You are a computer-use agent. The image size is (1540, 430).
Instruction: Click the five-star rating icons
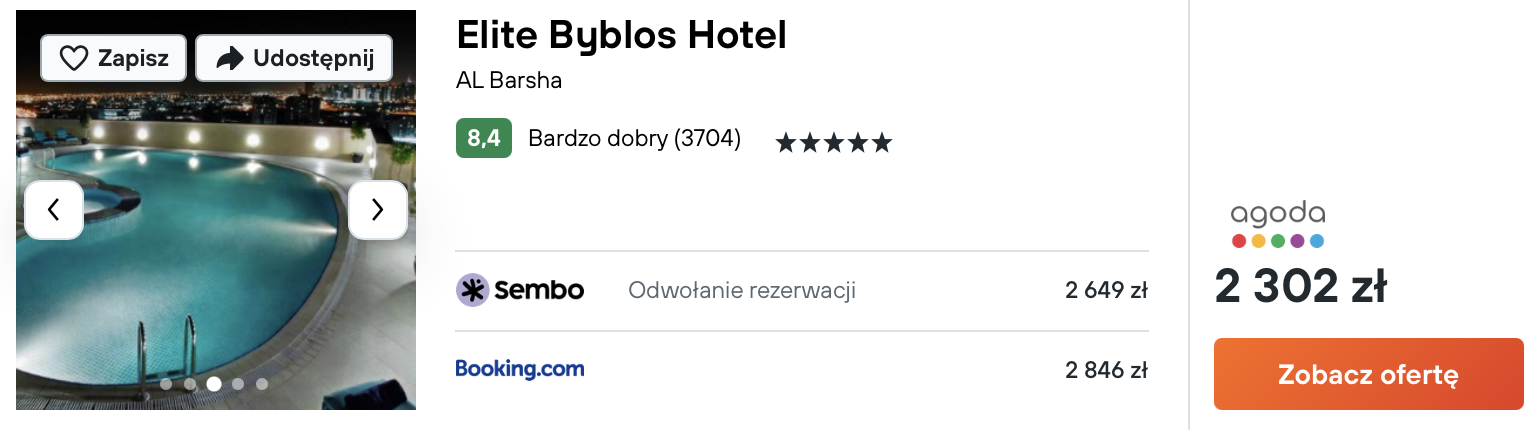point(833,143)
